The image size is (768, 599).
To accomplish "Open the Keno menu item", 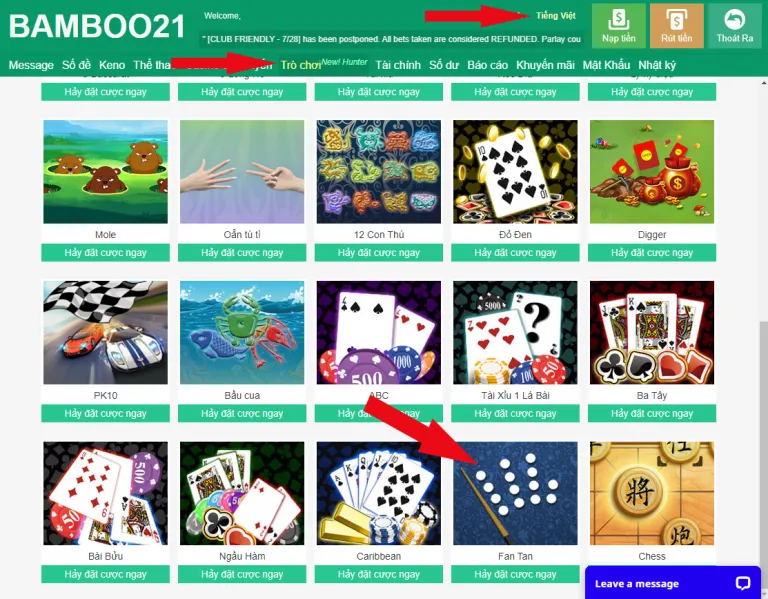I will coord(112,65).
